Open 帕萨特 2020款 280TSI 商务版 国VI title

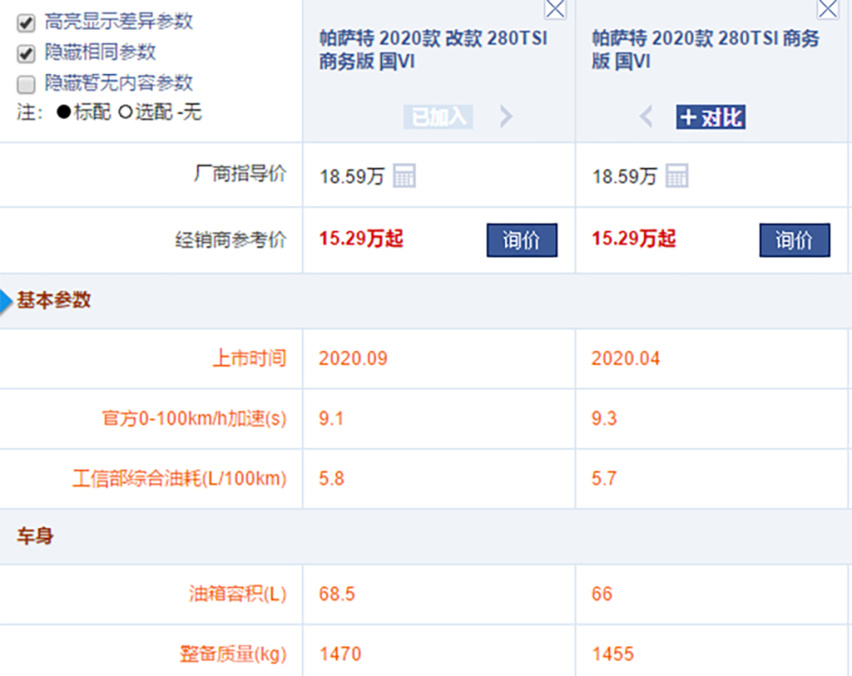[x=705, y=49]
